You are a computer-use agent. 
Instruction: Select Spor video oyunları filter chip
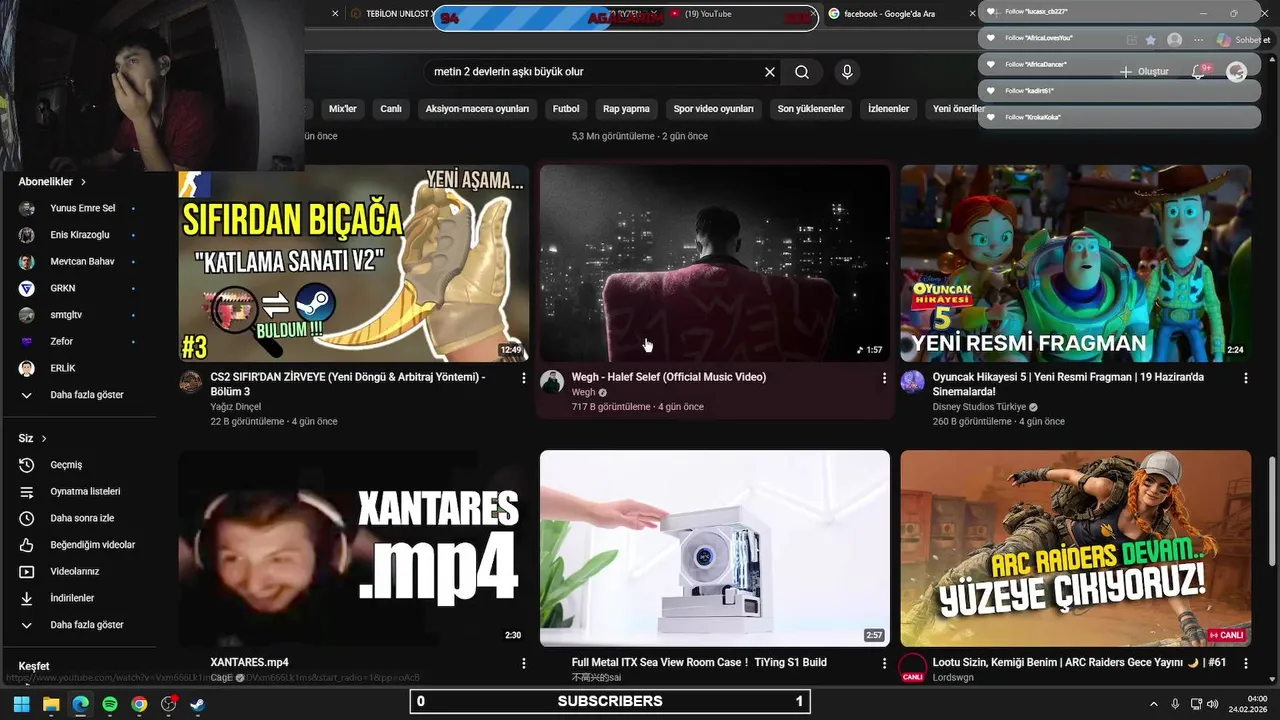click(x=714, y=109)
